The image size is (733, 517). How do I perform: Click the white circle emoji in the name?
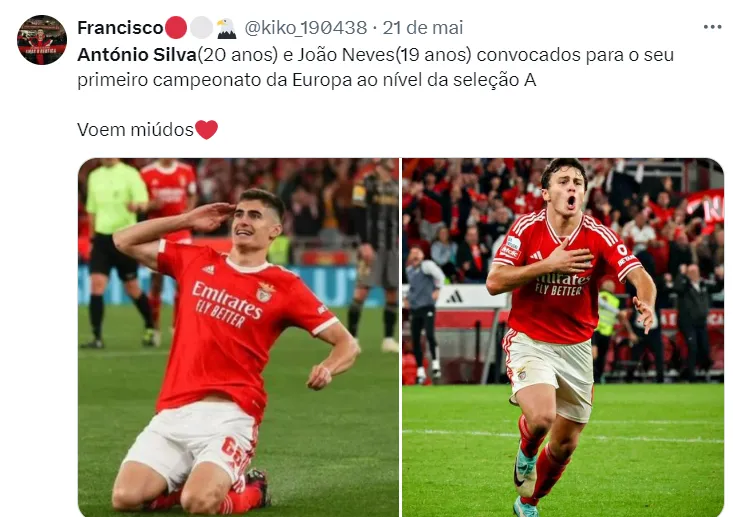201,28
